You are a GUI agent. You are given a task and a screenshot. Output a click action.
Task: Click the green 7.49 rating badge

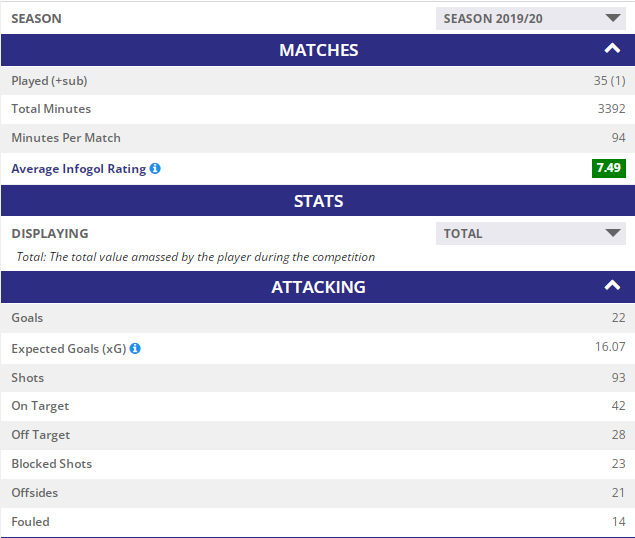[x=609, y=168]
